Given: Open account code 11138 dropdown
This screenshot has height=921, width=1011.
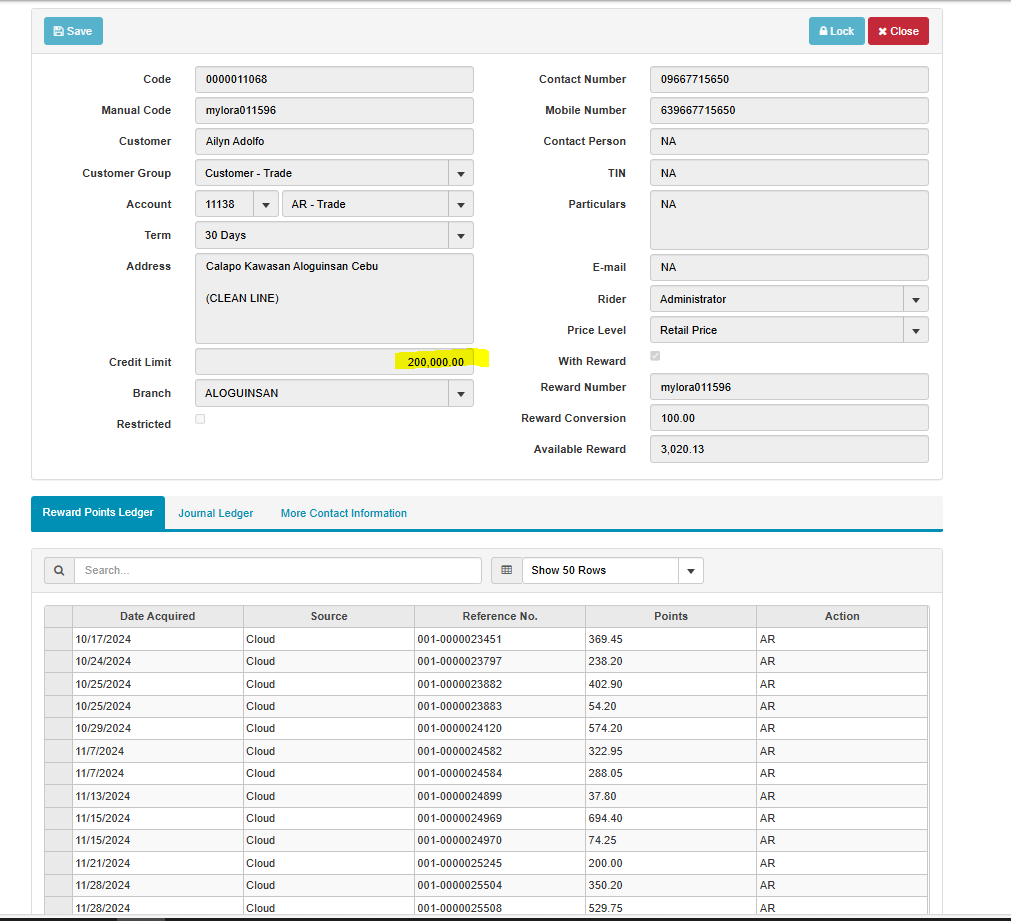Looking at the screenshot, I should coord(265,204).
